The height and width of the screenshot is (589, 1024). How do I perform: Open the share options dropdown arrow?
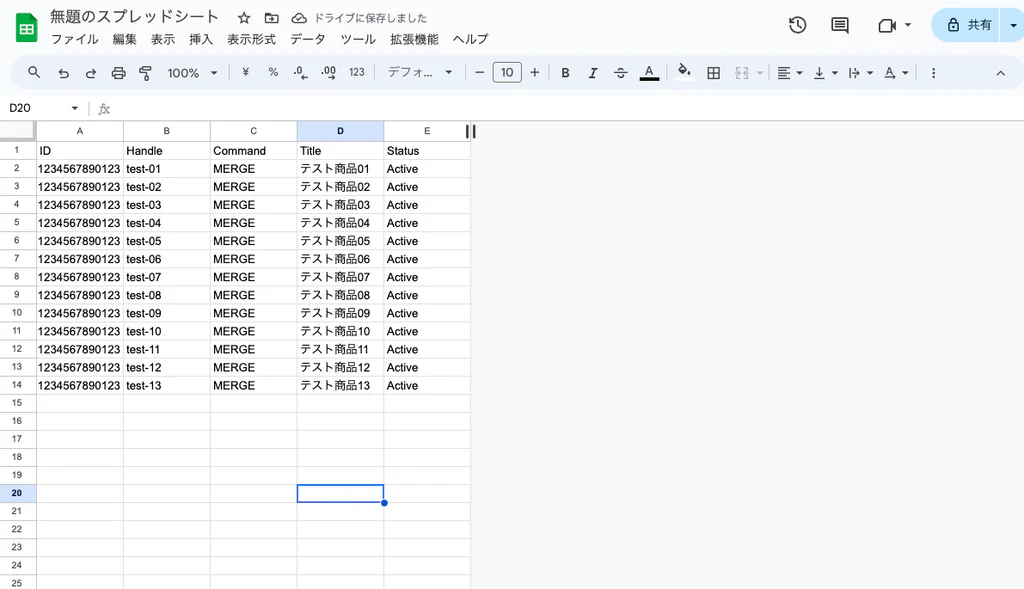click(x=1014, y=25)
